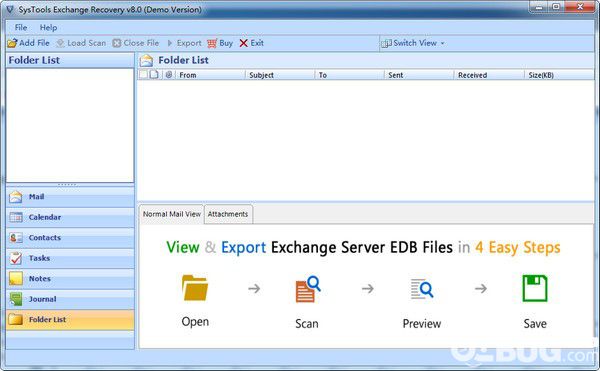Click the Folder List folder icon in sidebar
The width and height of the screenshot is (600, 371).
point(16,319)
